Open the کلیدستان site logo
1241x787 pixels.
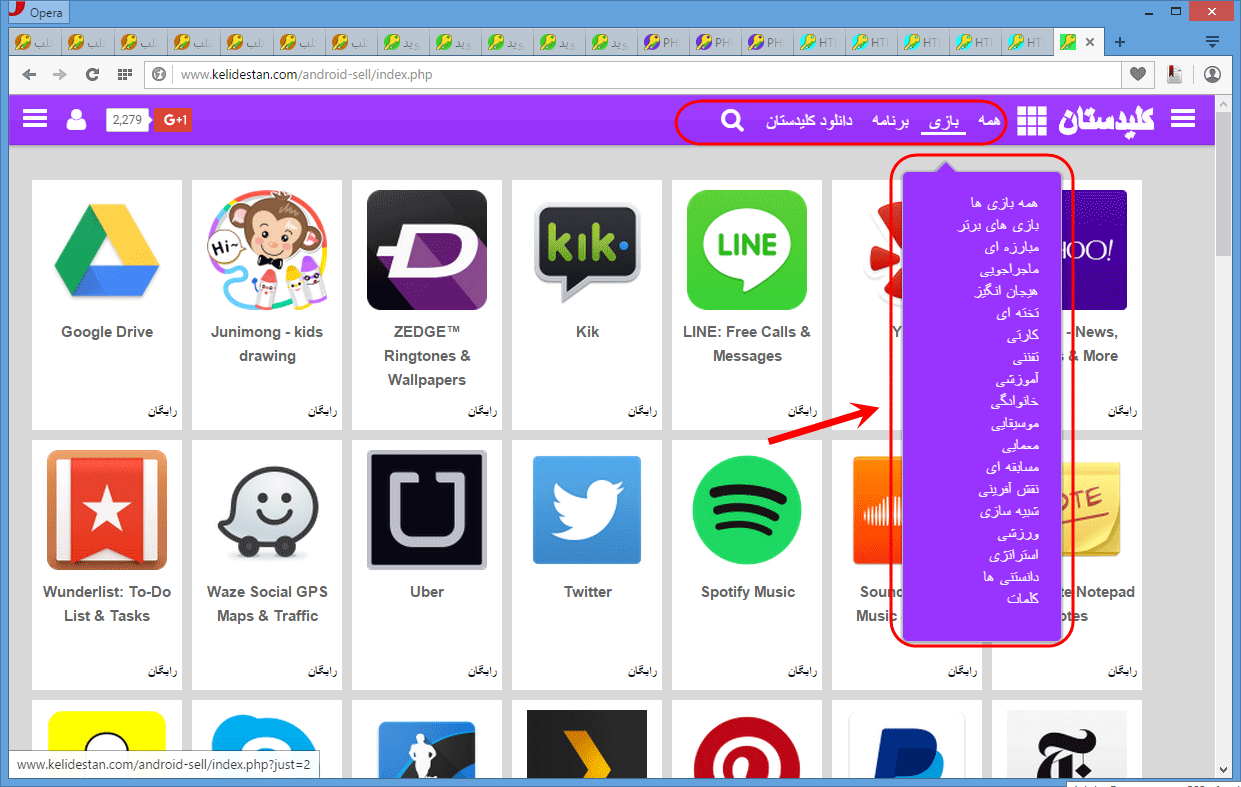(x=1107, y=120)
